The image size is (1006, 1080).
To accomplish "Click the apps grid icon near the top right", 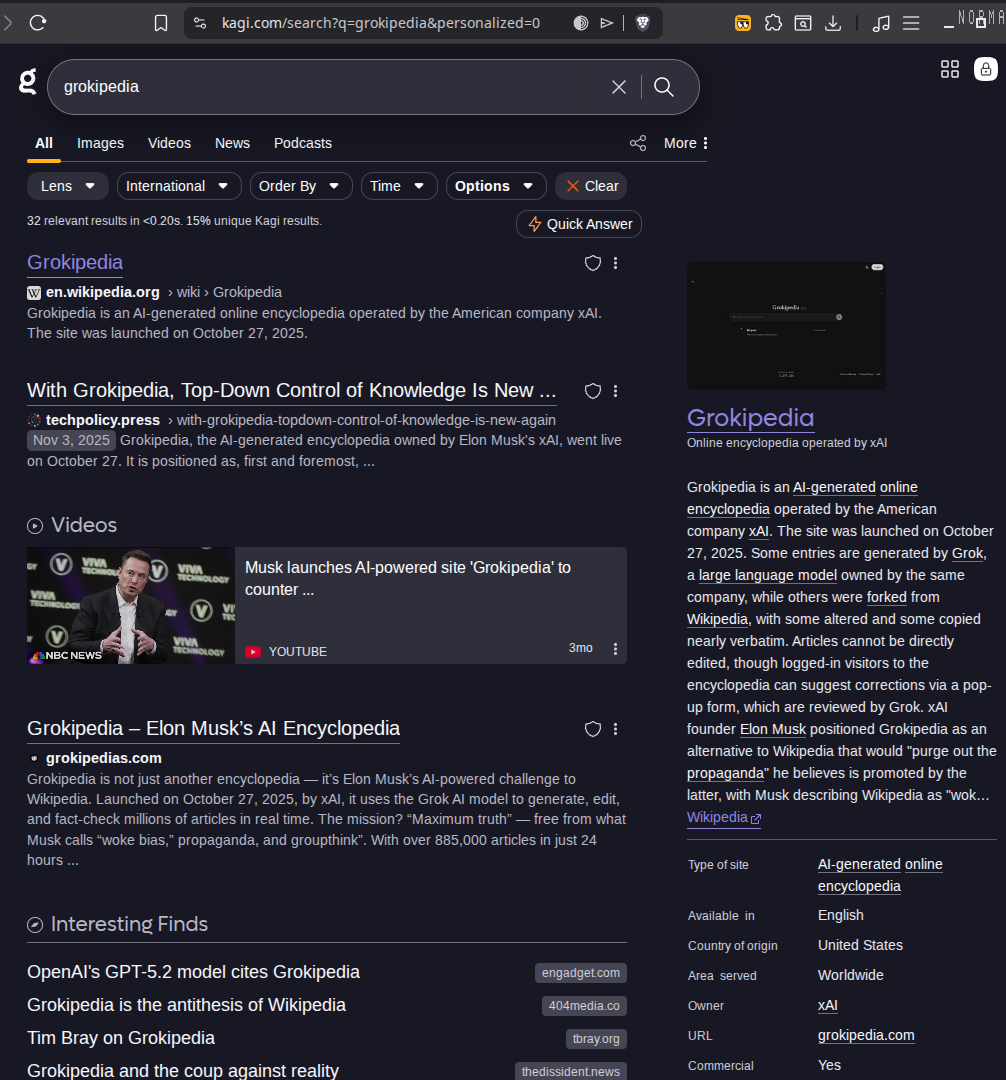I will 949,69.
